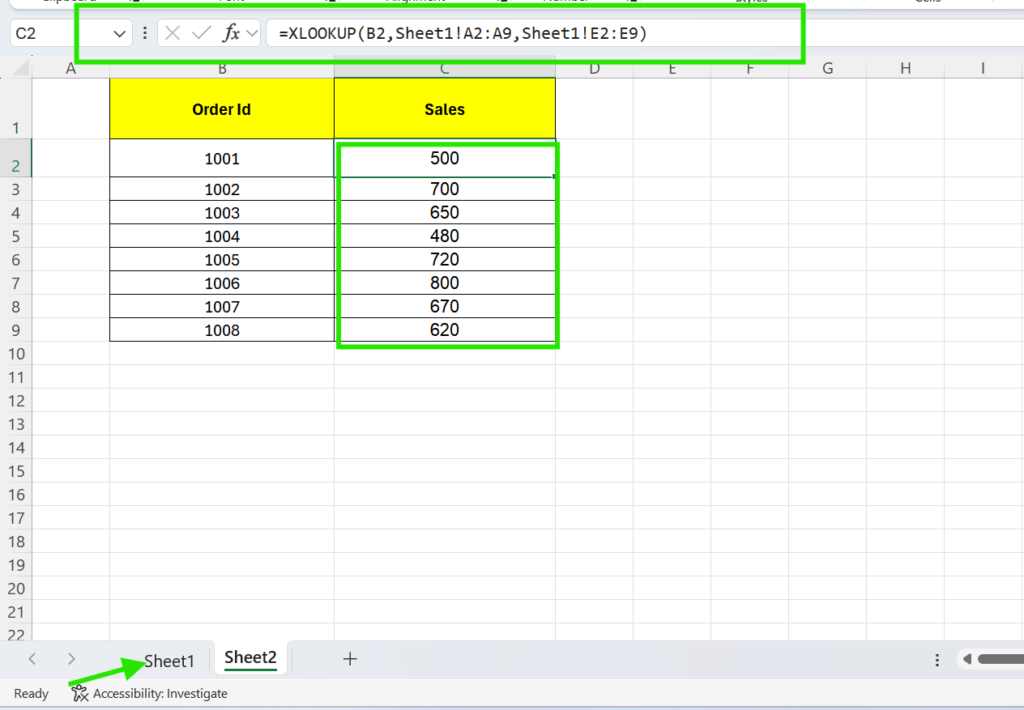Click the Sales header cell
1024x710 pixels.
(x=445, y=109)
